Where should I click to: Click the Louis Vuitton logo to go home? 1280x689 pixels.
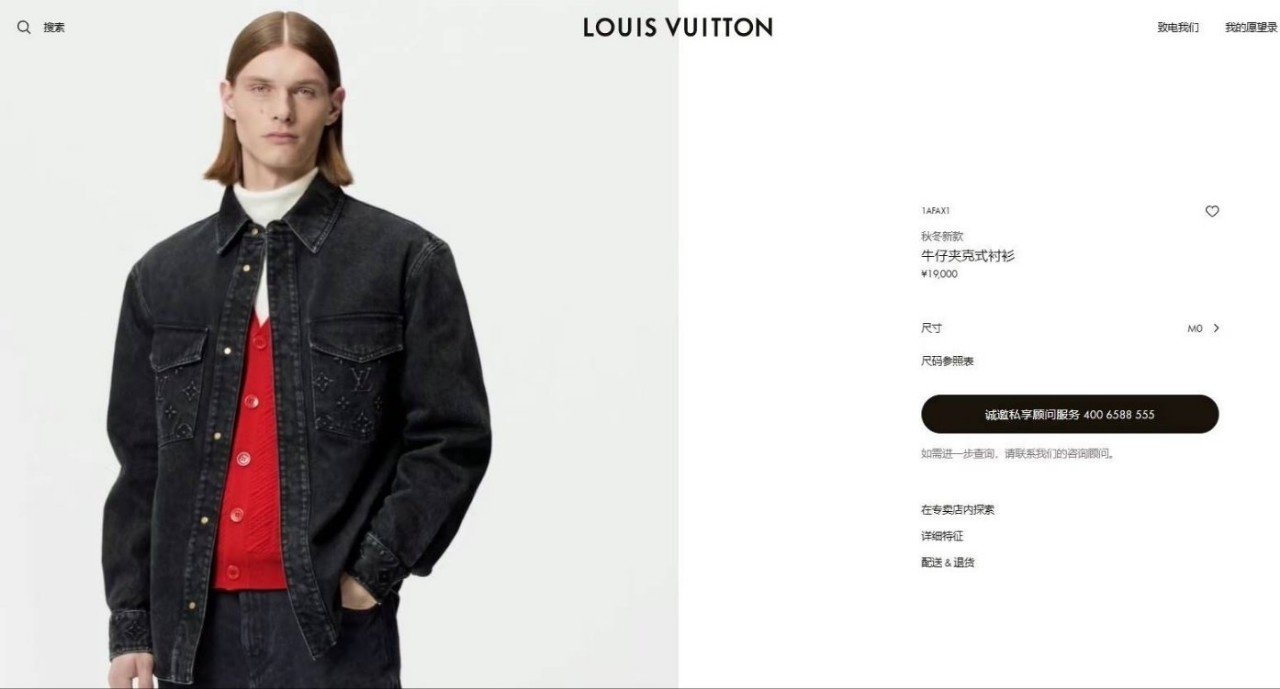click(x=678, y=27)
